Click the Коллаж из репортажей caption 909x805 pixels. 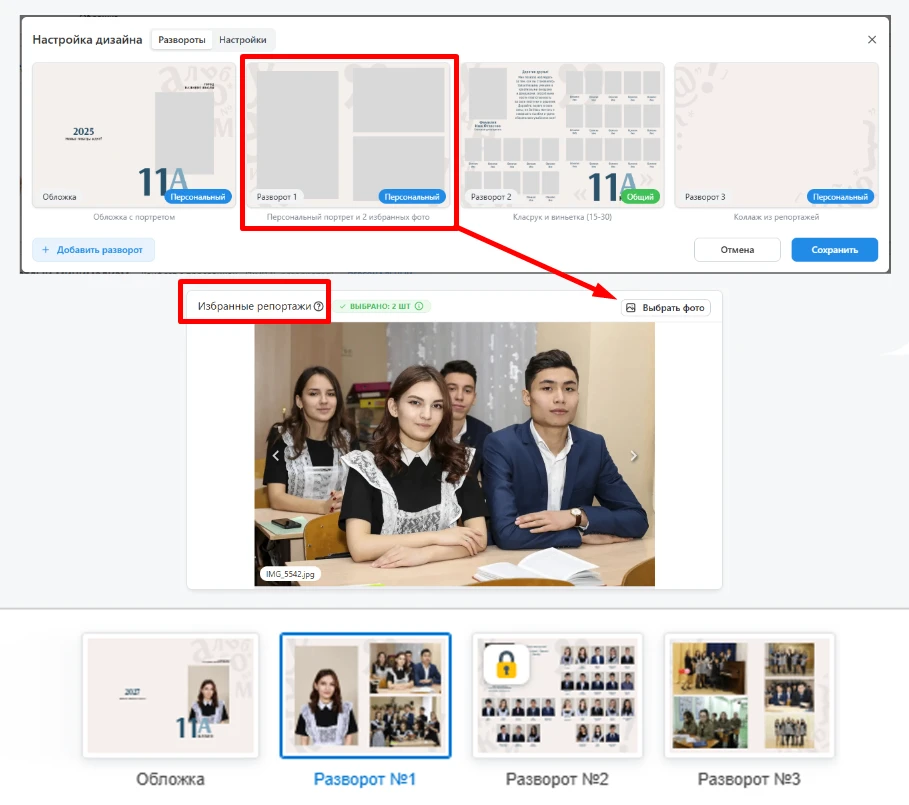(x=776, y=217)
